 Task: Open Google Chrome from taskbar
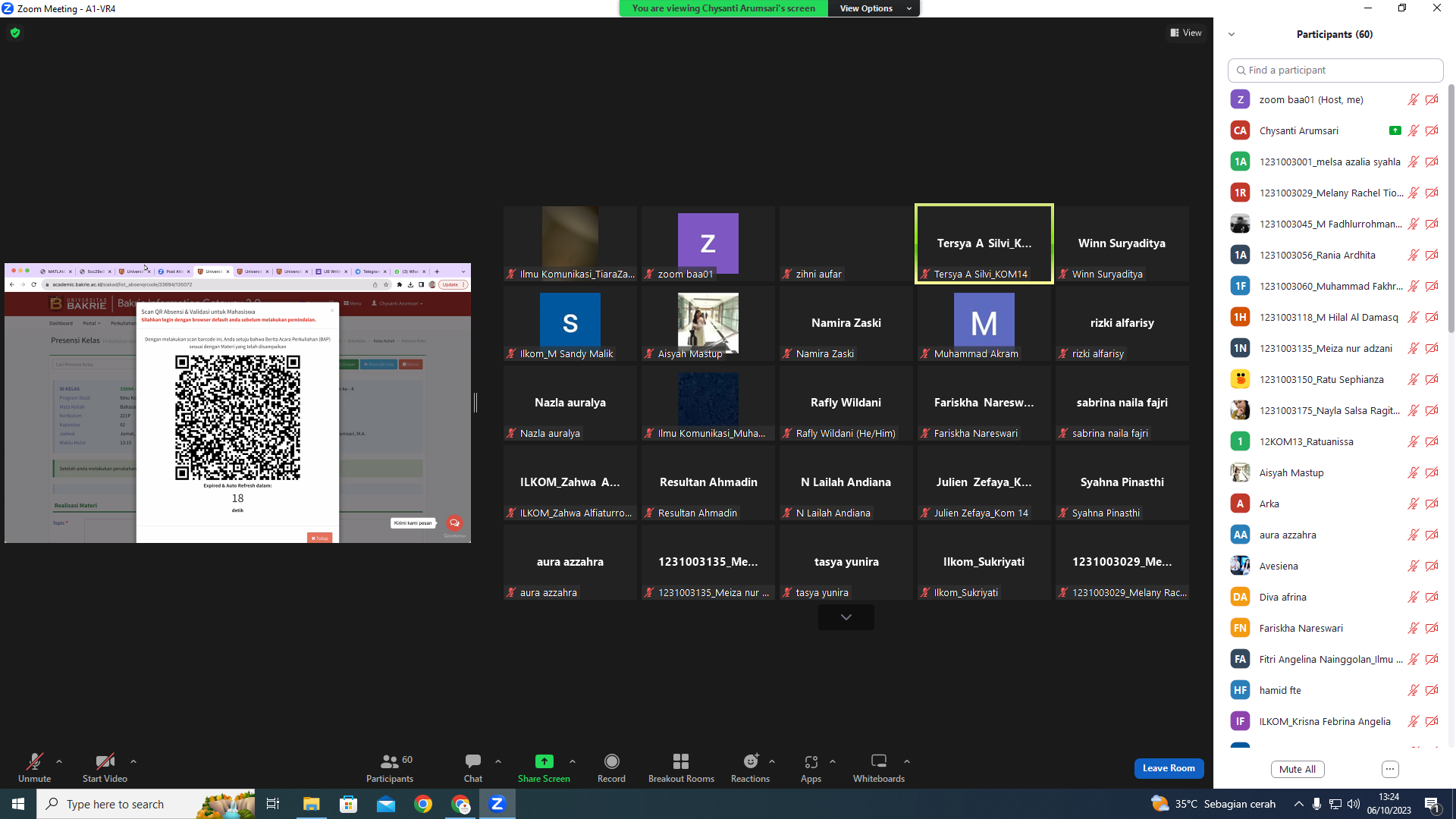pyautogui.click(x=423, y=804)
